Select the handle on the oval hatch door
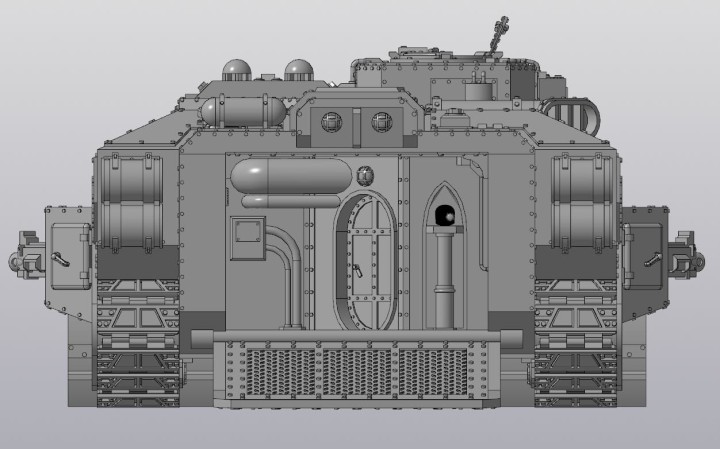The height and width of the screenshot is (449, 720). [x=357, y=270]
